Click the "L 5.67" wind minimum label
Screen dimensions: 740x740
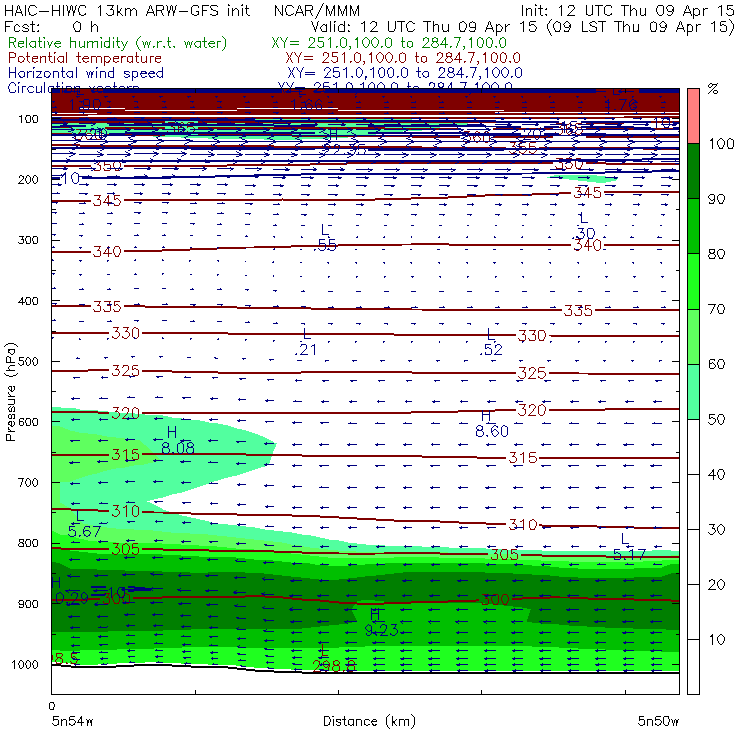(x=84, y=524)
